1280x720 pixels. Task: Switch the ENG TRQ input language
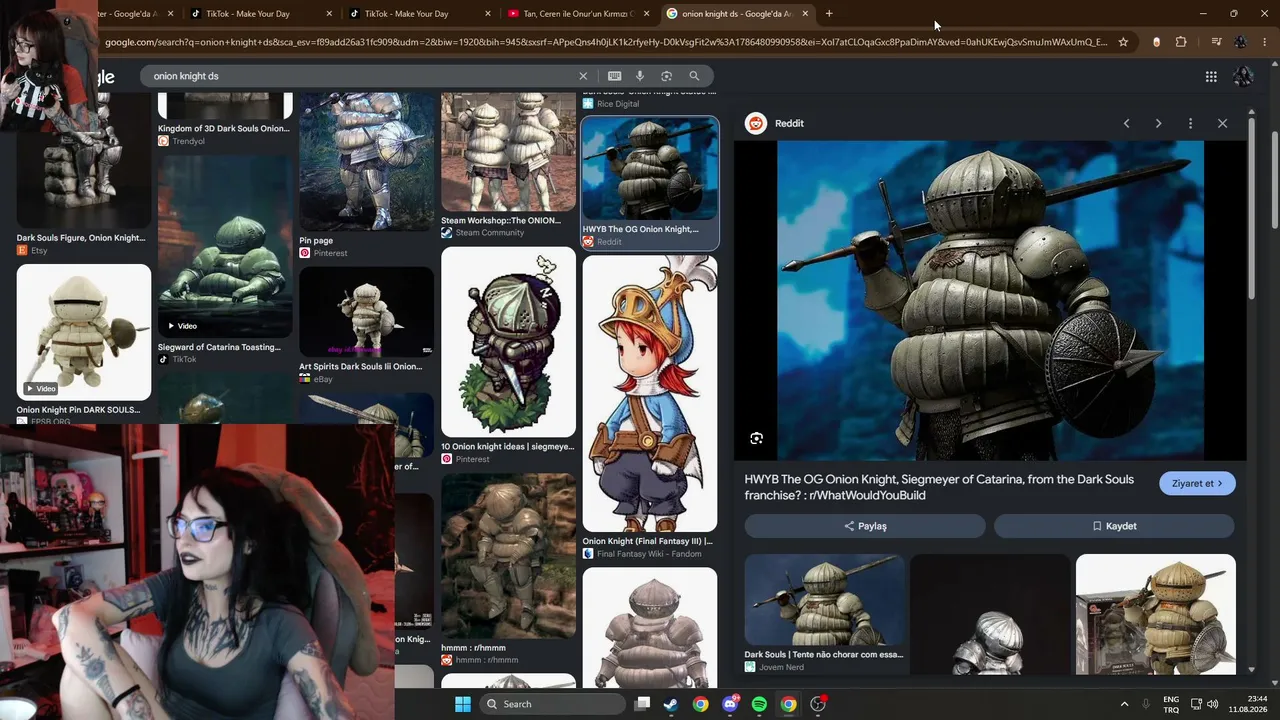(1171, 704)
